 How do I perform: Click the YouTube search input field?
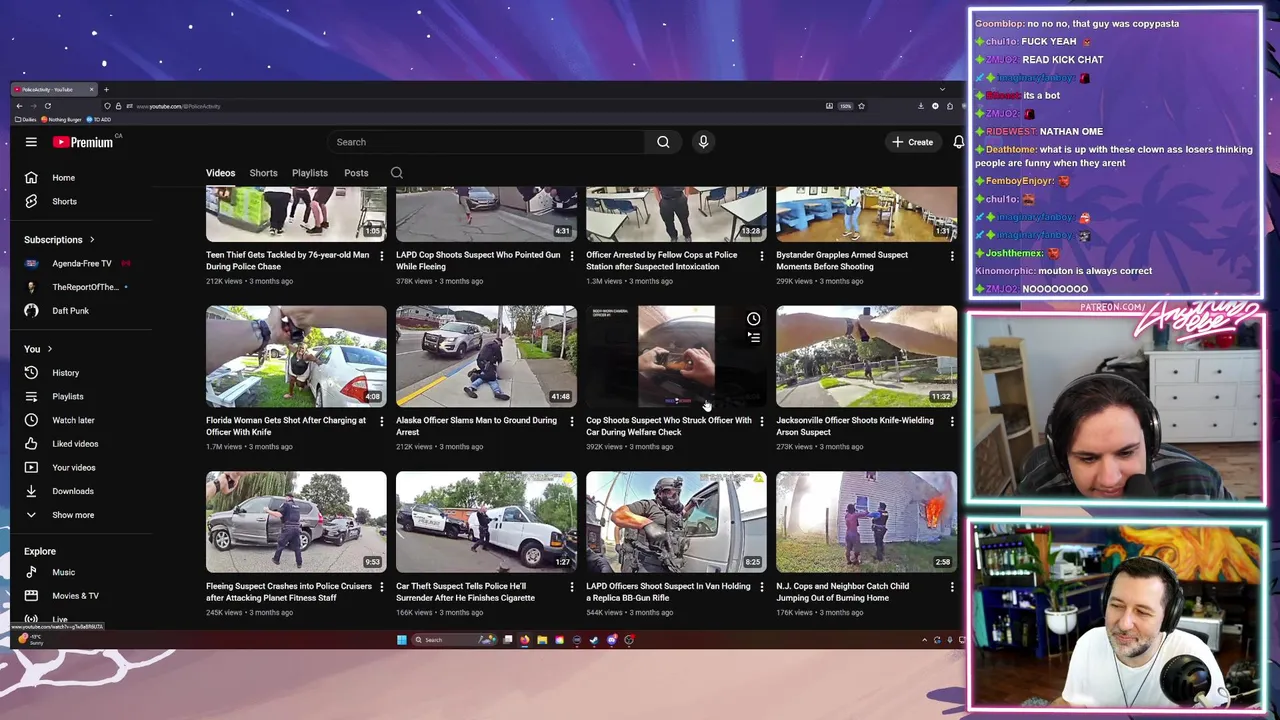[x=485, y=142]
